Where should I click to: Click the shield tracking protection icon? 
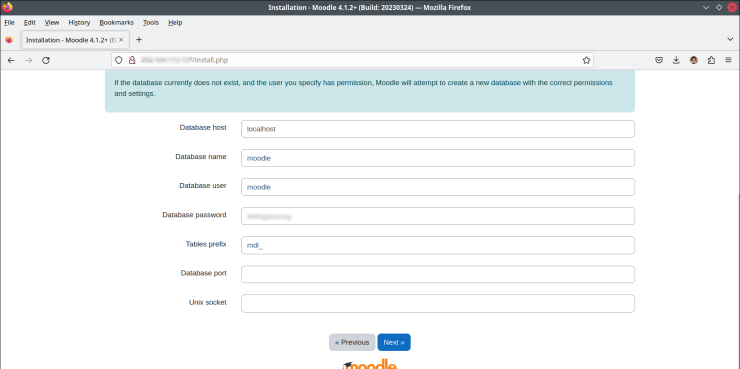tap(119, 60)
